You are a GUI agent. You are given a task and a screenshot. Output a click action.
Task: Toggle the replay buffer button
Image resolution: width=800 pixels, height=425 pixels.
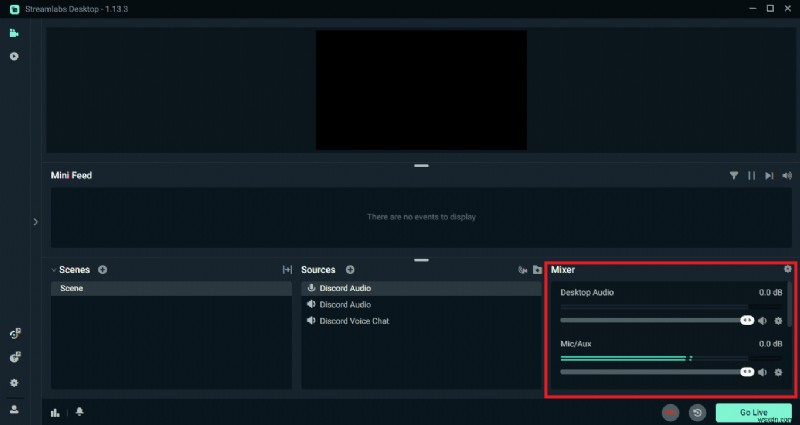(x=697, y=412)
